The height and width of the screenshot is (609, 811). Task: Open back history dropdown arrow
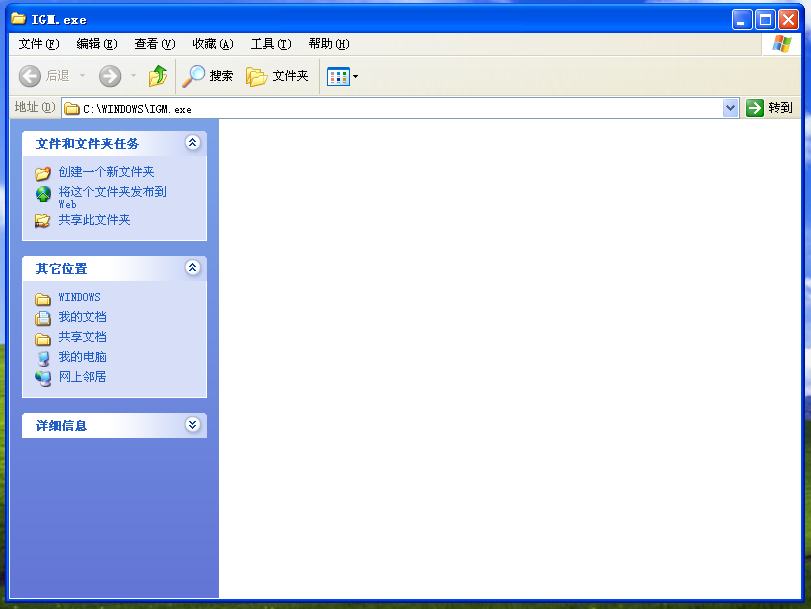pos(82,76)
